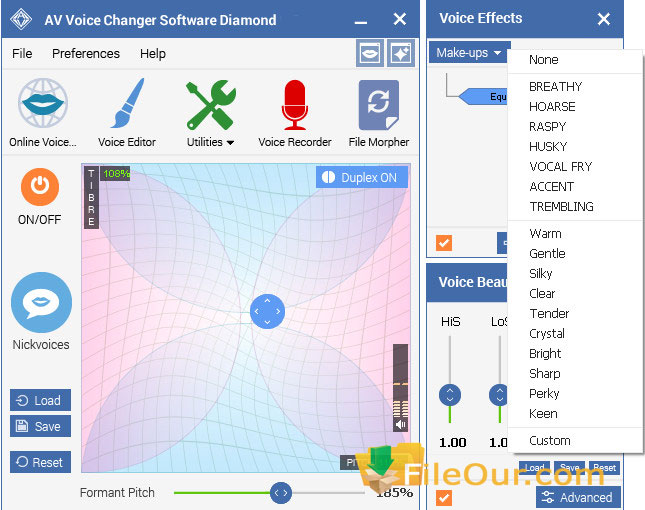Click the Save nickvoice button
Image resolution: width=645 pixels, height=510 pixels.
pyautogui.click(x=40, y=426)
